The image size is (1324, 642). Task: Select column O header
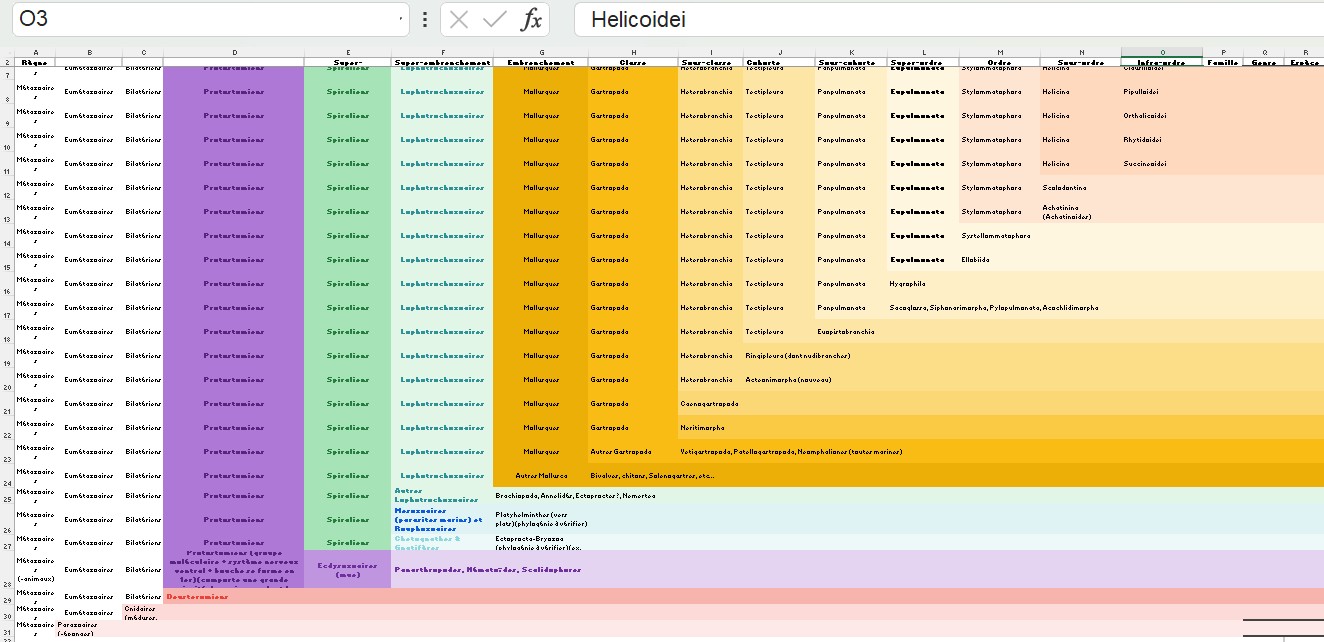pyautogui.click(x=1162, y=52)
